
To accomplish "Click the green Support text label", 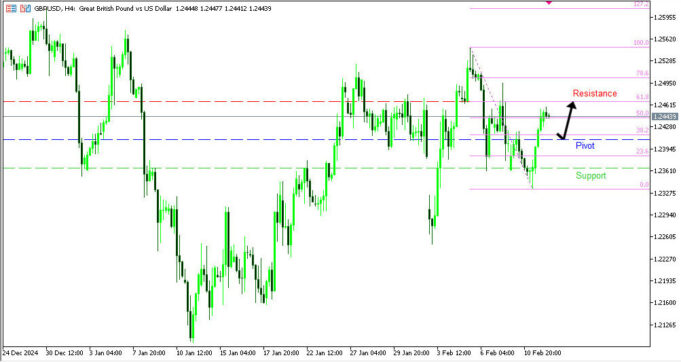I will pyautogui.click(x=591, y=175).
